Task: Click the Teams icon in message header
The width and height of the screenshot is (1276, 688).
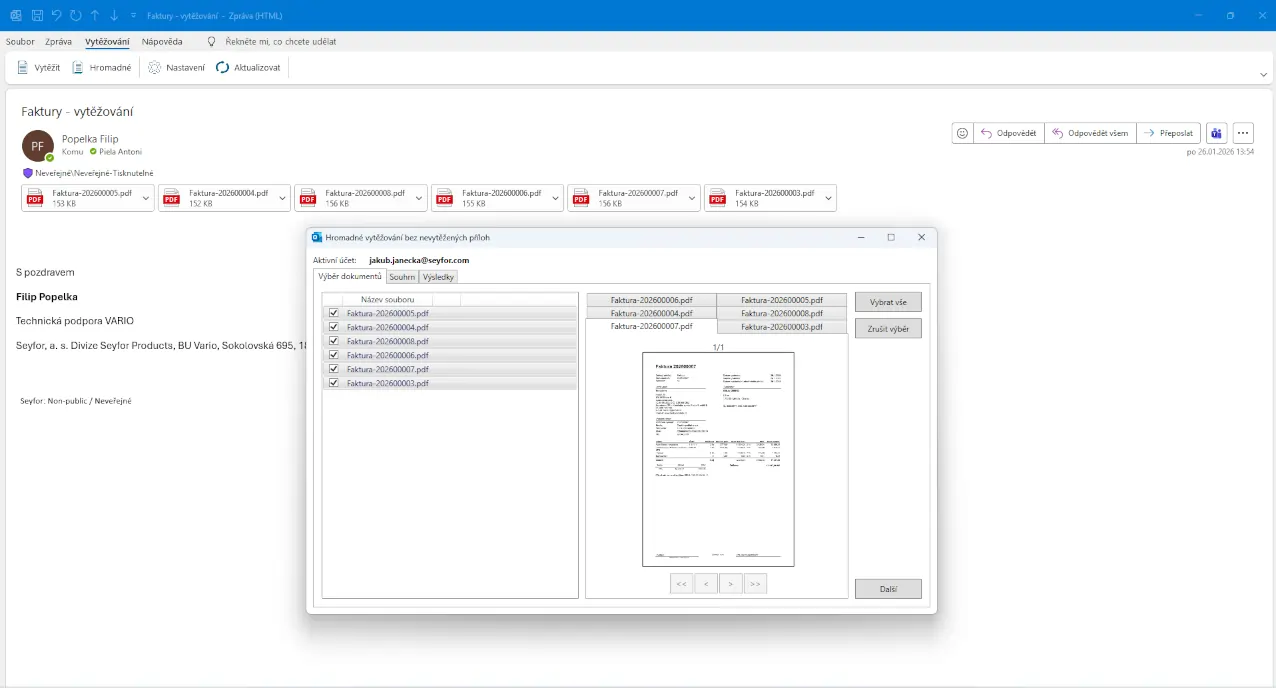Action: [x=1216, y=133]
